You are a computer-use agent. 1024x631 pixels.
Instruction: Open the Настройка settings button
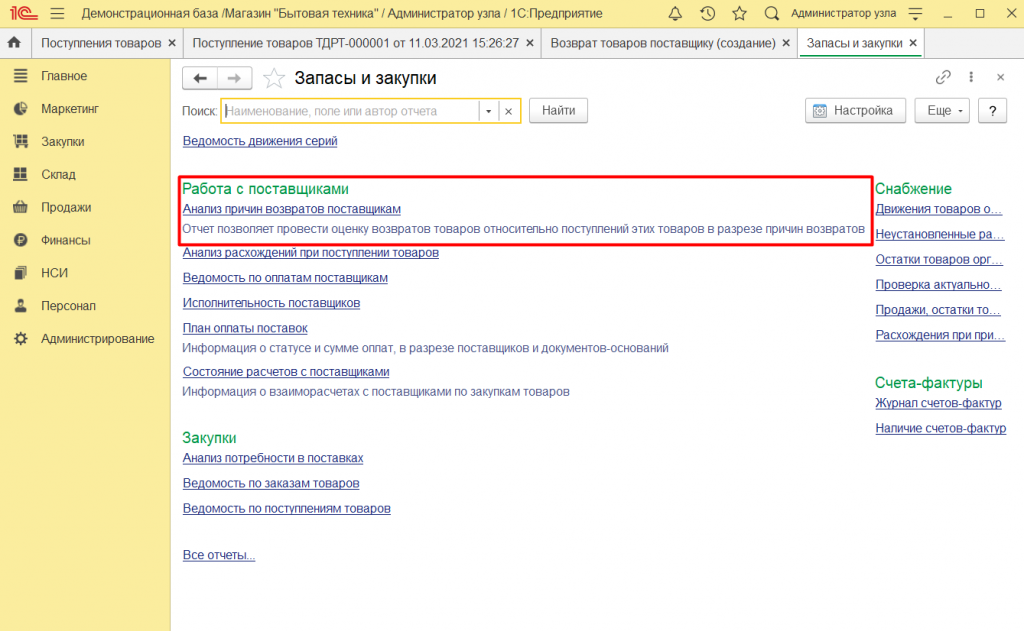click(x=855, y=111)
